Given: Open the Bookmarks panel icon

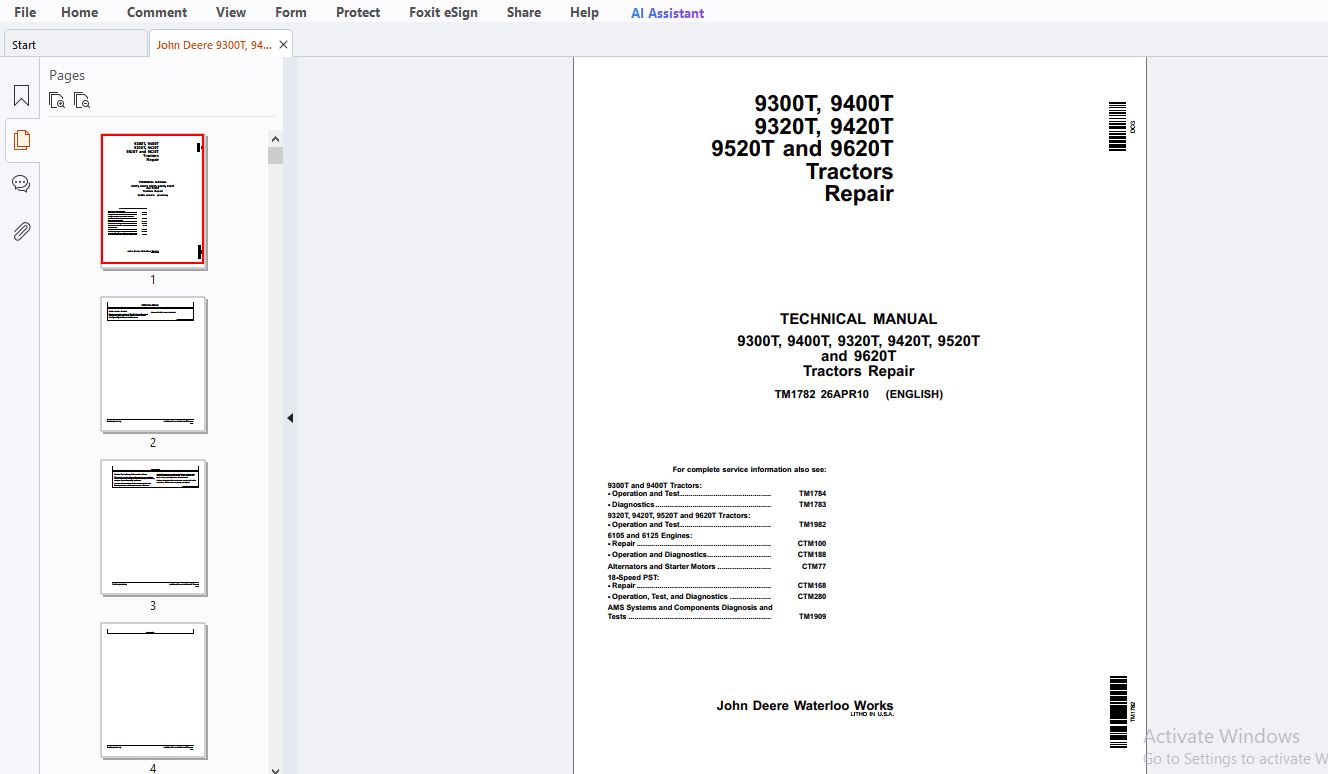Looking at the screenshot, I should 21,96.
